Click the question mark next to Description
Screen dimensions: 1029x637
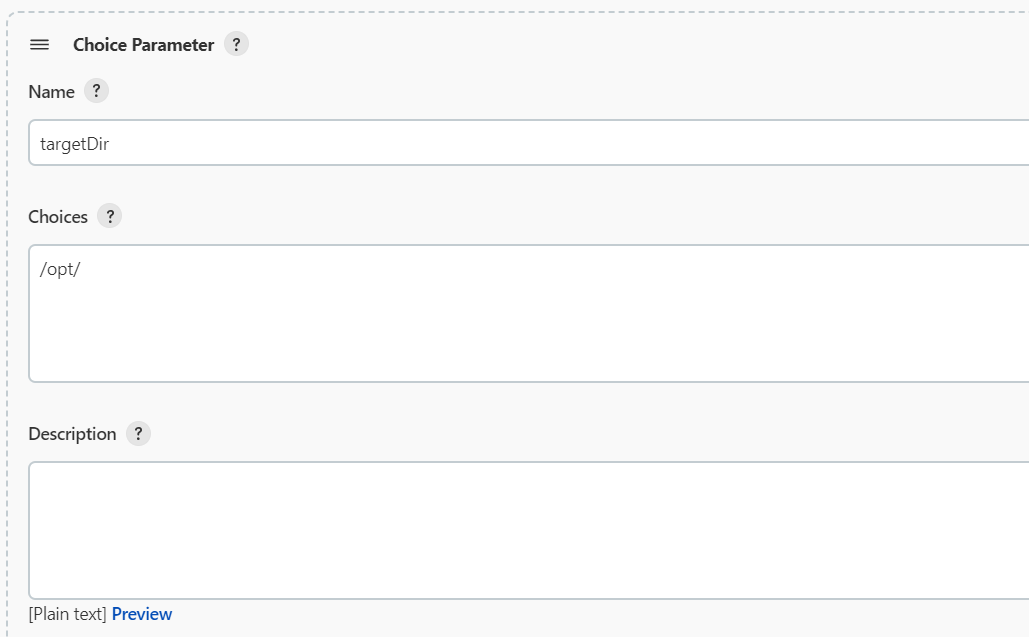[x=138, y=433]
